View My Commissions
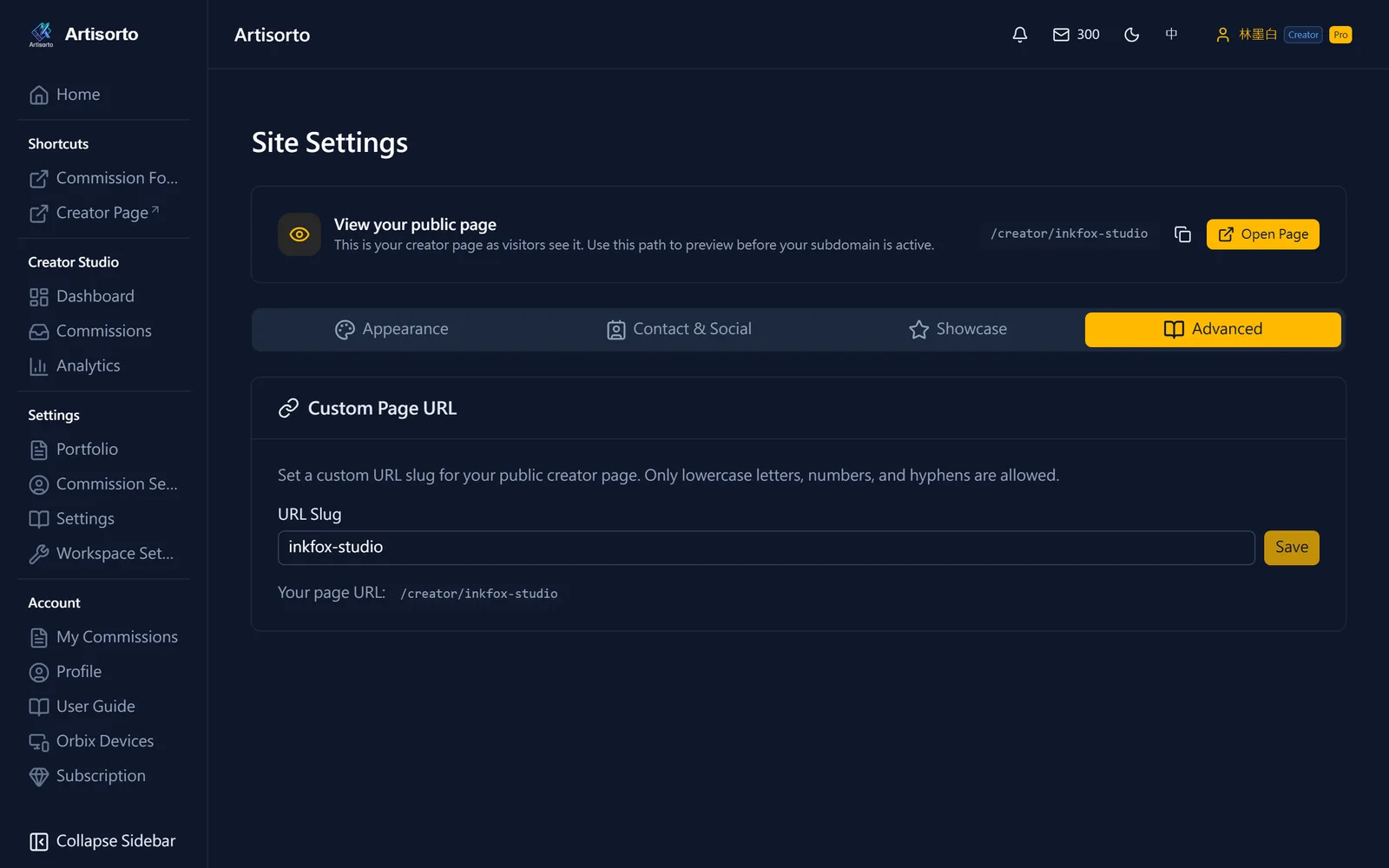This screenshot has height=868, width=1389. [x=104, y=636]
